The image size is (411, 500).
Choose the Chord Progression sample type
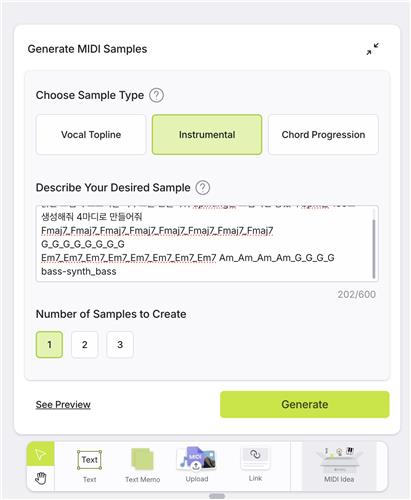pos(323,135)
